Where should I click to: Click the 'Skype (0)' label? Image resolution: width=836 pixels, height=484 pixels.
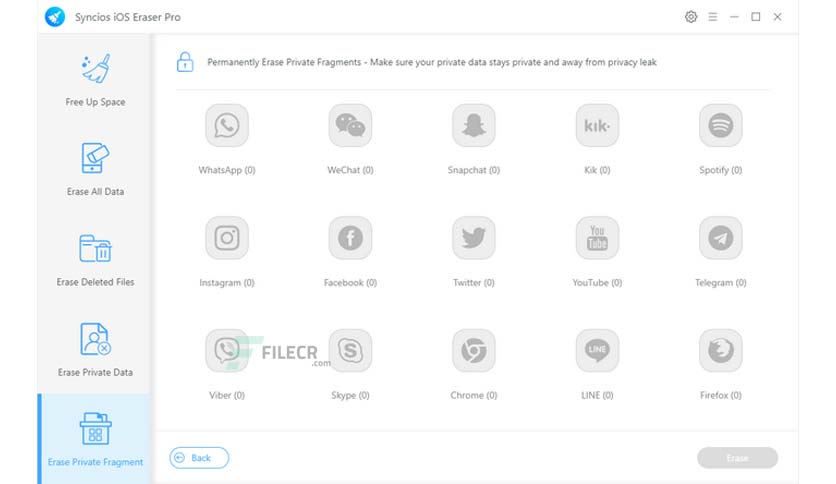click(350, 395)
